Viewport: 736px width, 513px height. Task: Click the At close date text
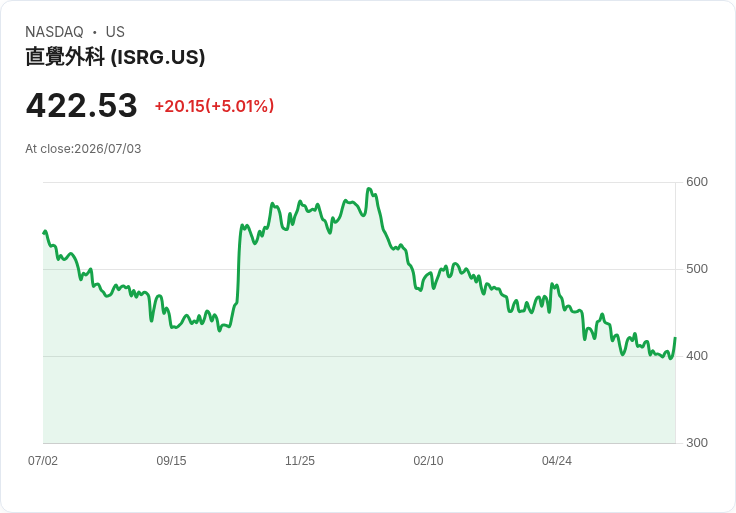click(83, 149)
